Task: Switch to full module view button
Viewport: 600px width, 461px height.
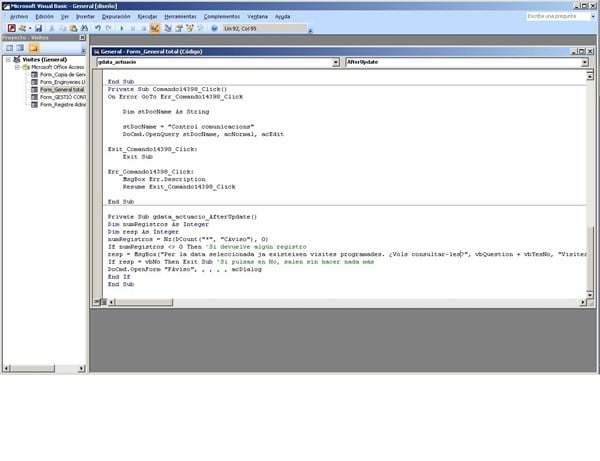Action: coord(104,300)
